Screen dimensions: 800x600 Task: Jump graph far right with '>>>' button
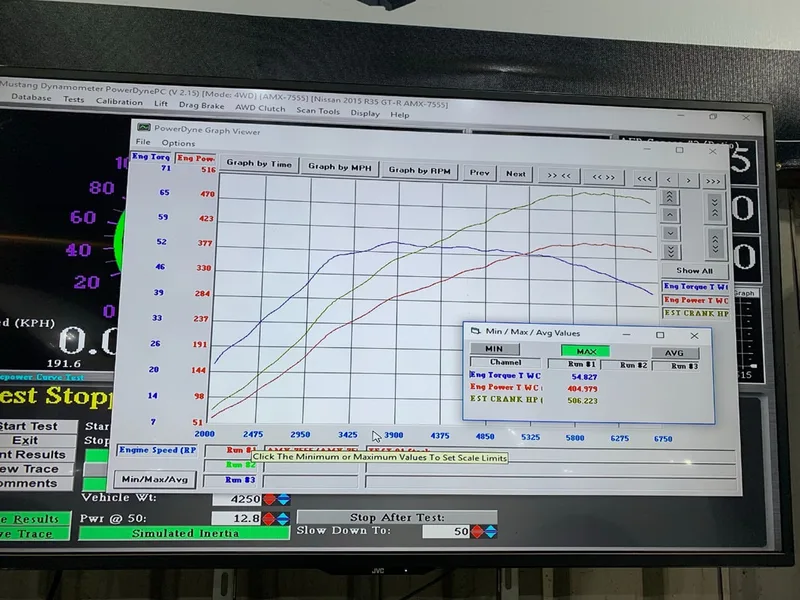pos(713,181)
